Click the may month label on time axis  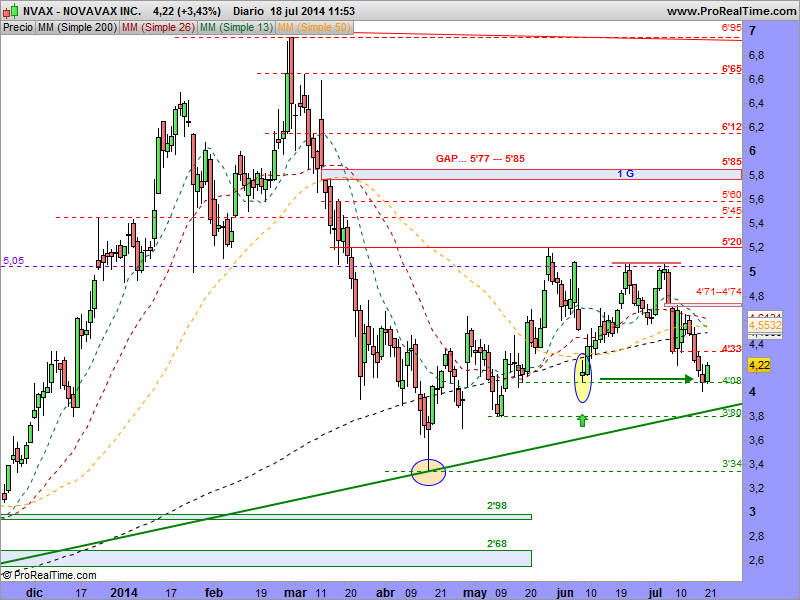click(x=475, y=593)
